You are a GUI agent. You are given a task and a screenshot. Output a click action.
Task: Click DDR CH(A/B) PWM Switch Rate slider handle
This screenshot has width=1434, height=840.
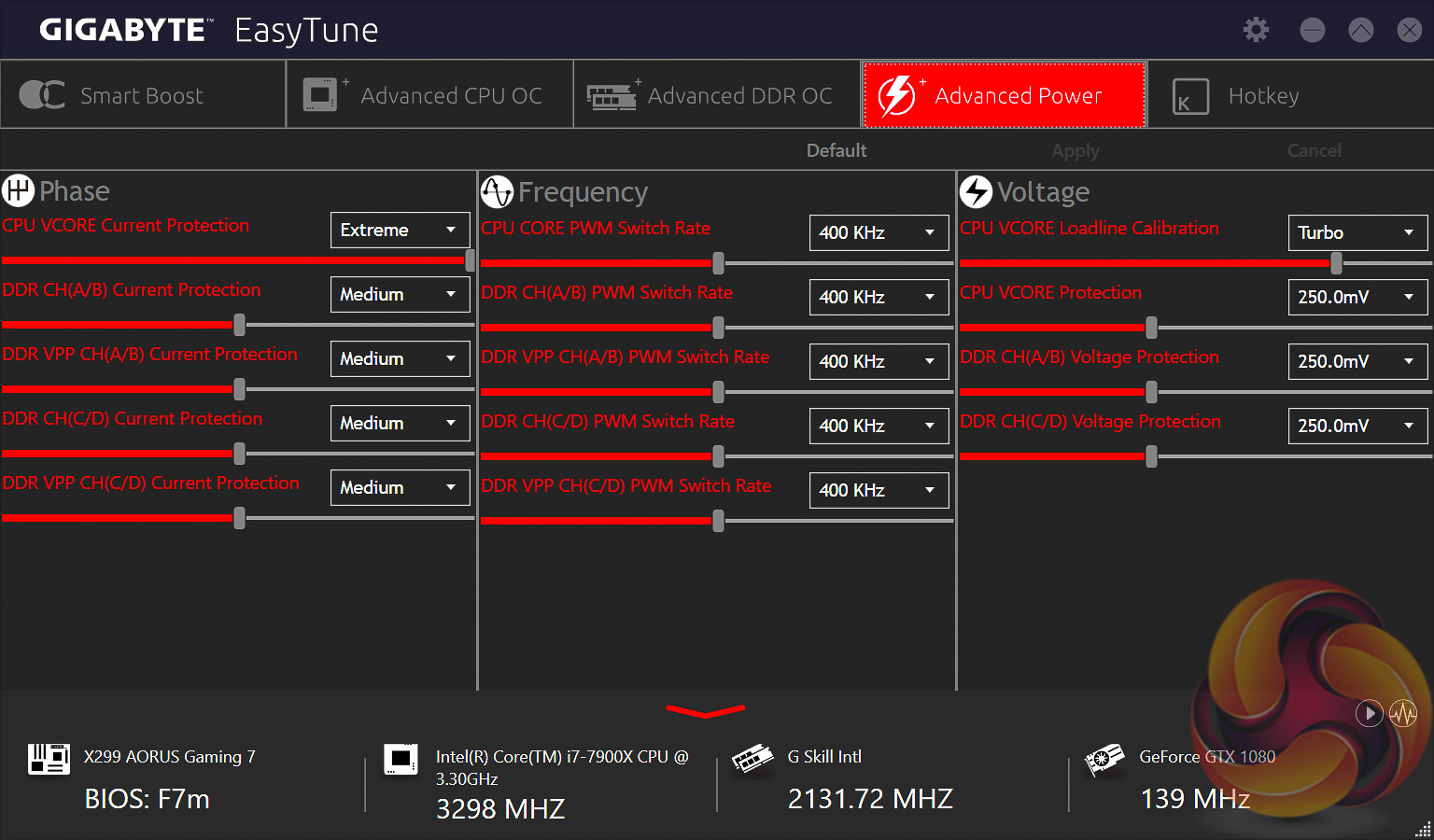[x=719, y=328]
